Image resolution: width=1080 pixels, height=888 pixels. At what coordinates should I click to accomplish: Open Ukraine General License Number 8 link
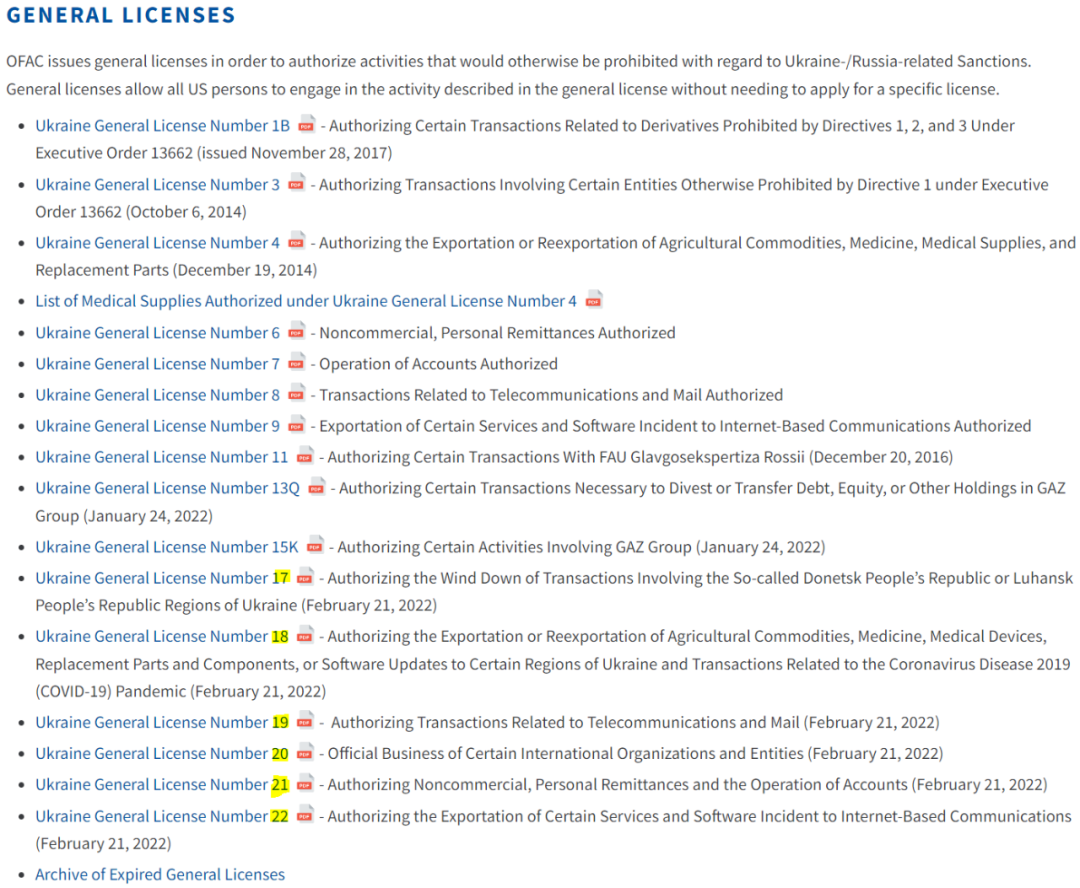click(x=157, y=395)
